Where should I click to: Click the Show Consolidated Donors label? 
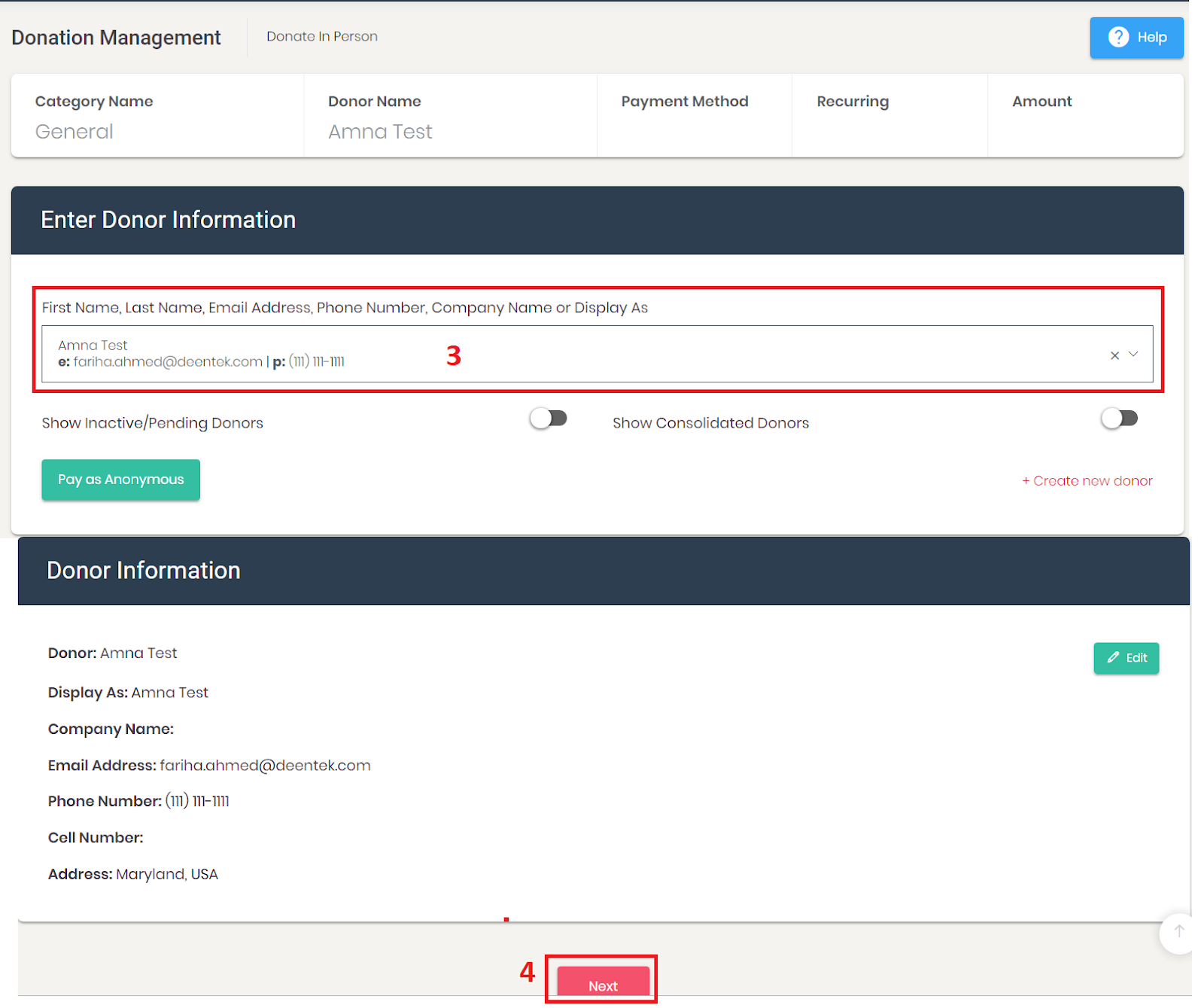[710, 423]
